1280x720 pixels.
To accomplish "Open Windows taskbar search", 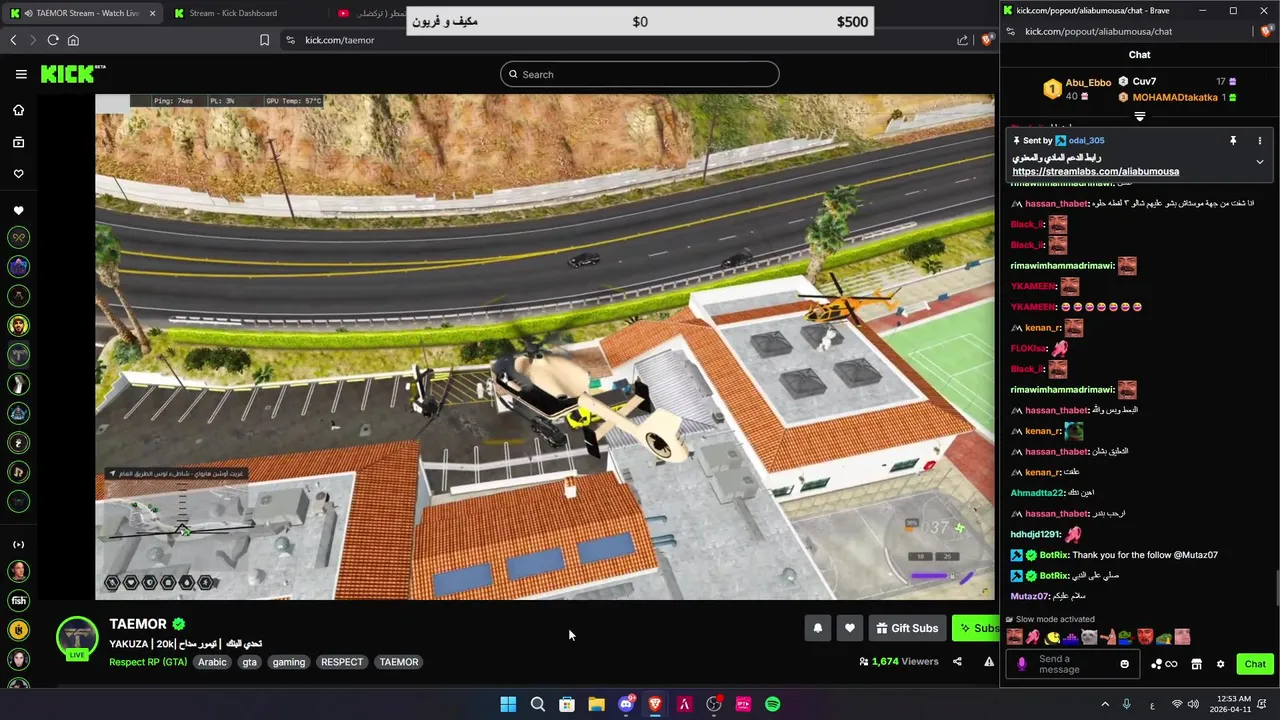I will point(537,704).
